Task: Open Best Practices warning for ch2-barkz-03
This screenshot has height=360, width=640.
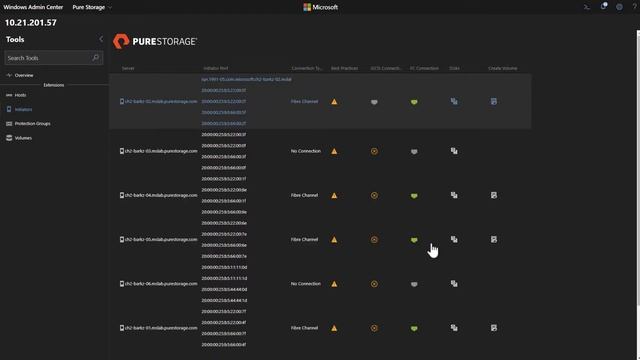Action: tap(334, 151)
